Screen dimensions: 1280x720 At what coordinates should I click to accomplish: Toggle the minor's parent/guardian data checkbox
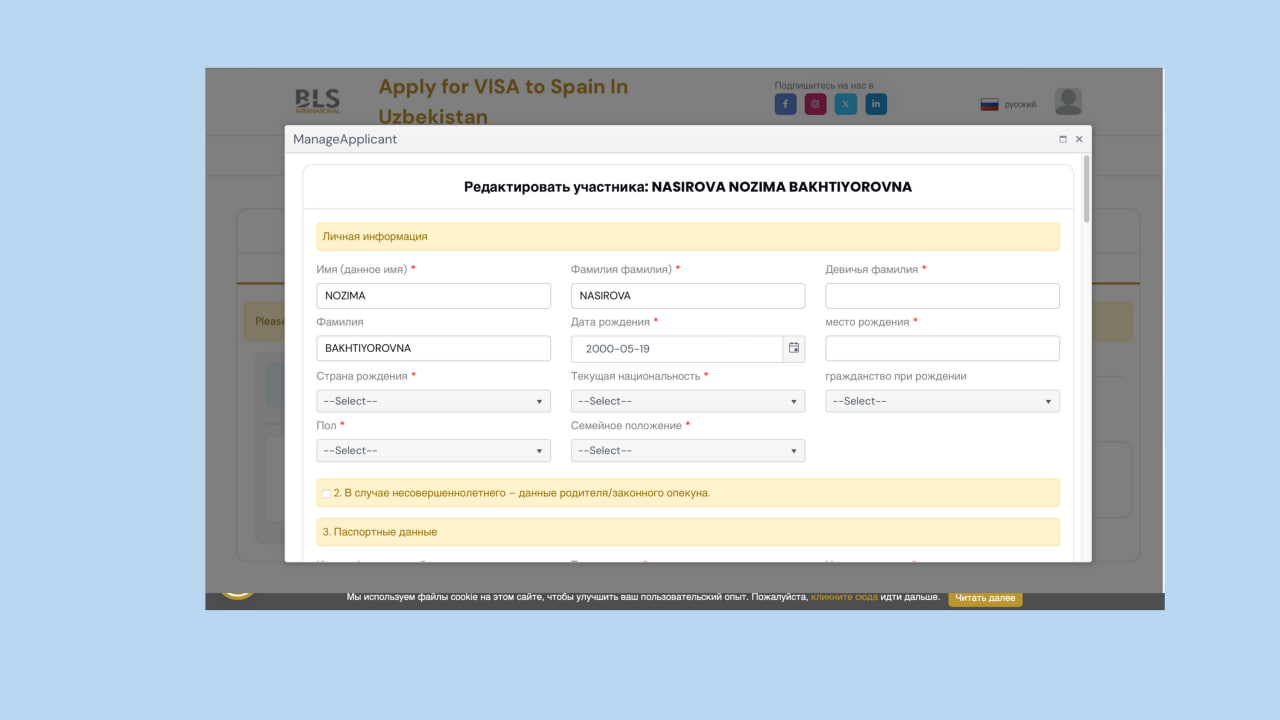[x=327, y=494]
